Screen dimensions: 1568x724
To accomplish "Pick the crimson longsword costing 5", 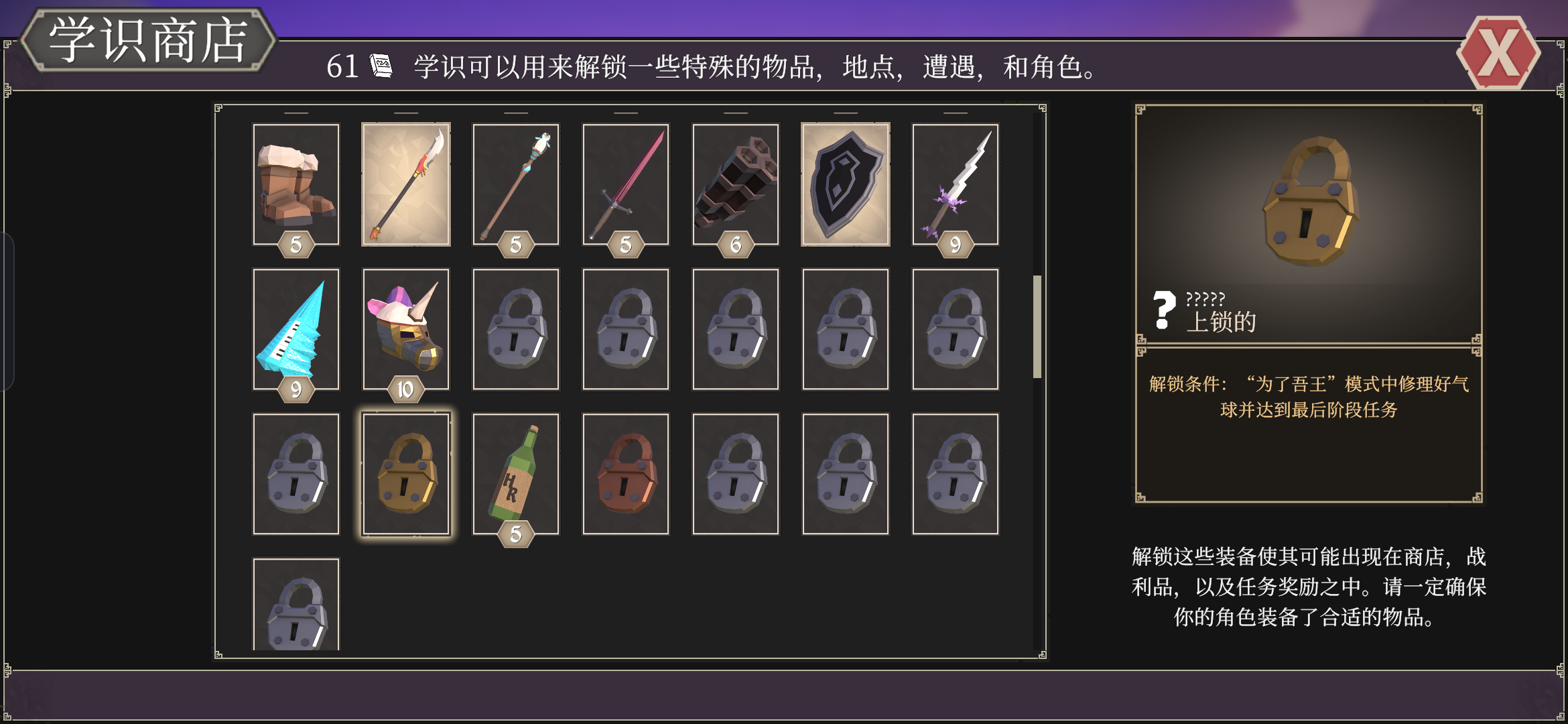I will click(x=626, y=184).
